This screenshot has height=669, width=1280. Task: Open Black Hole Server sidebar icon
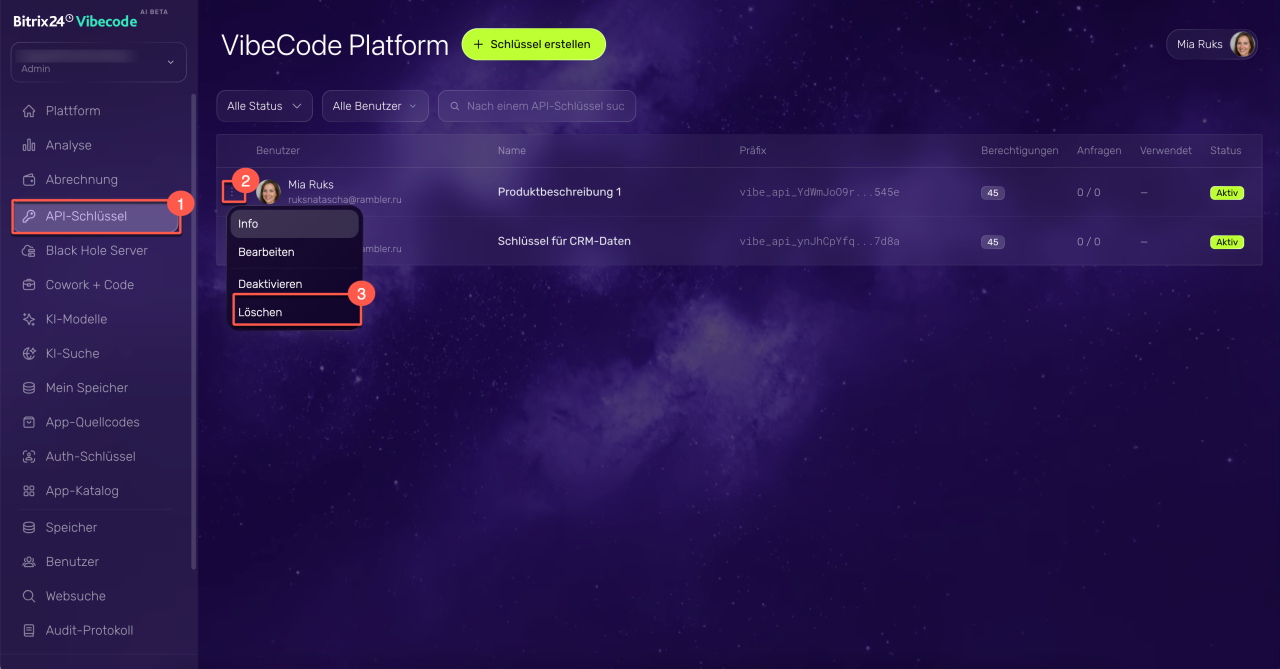[x=29, y=250]
